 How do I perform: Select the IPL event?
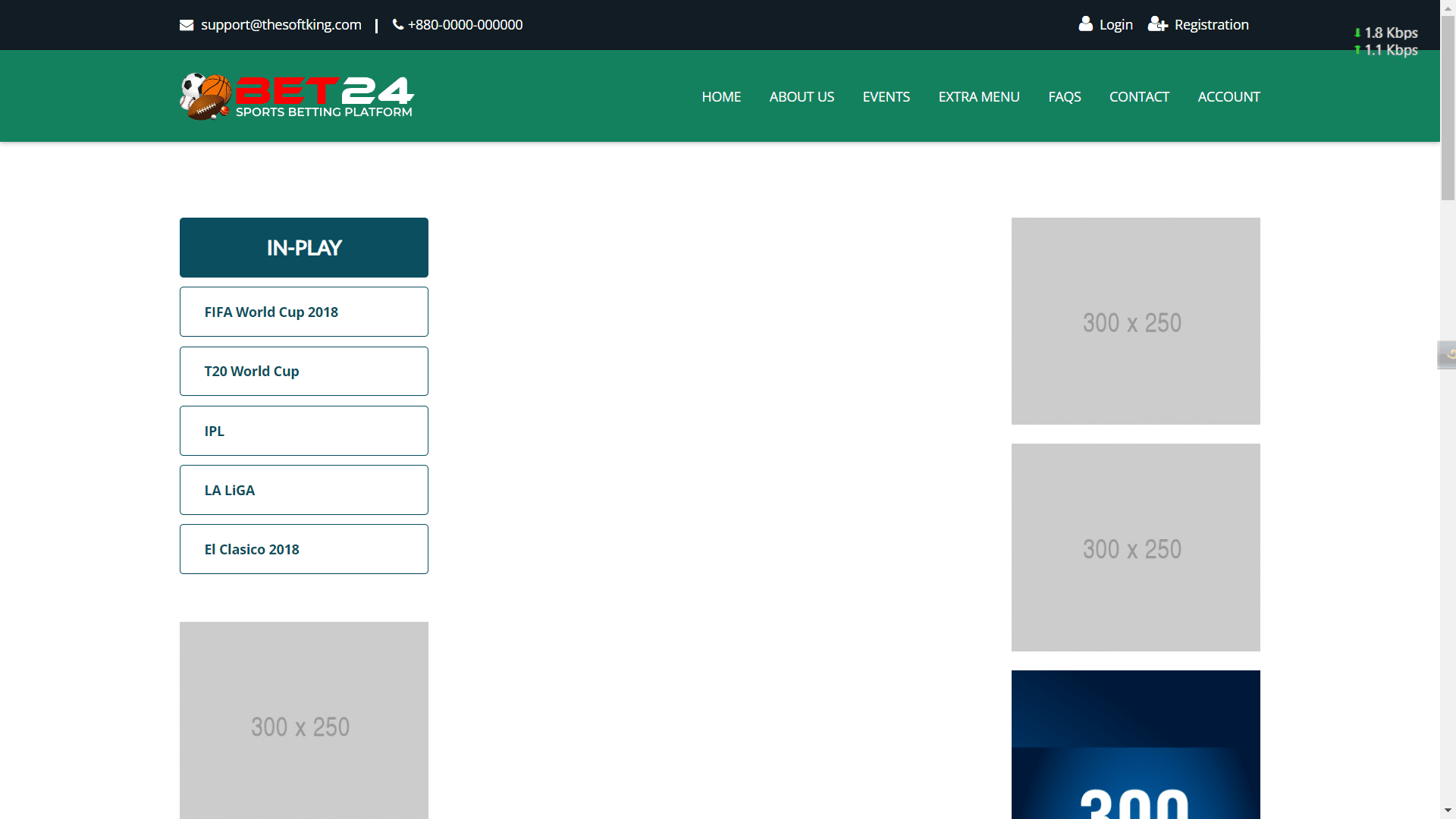(x=304, y=431)
